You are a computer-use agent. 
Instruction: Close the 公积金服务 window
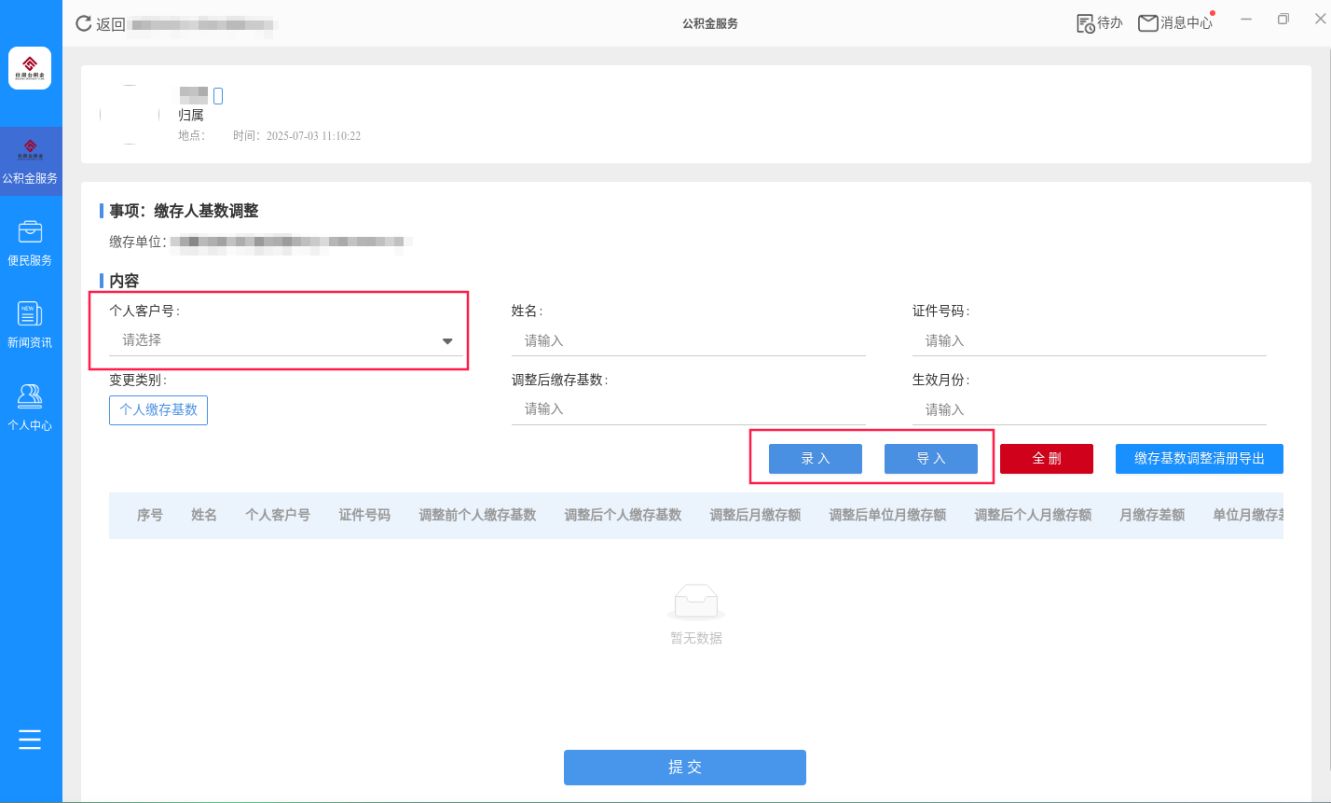point(1319,20)
